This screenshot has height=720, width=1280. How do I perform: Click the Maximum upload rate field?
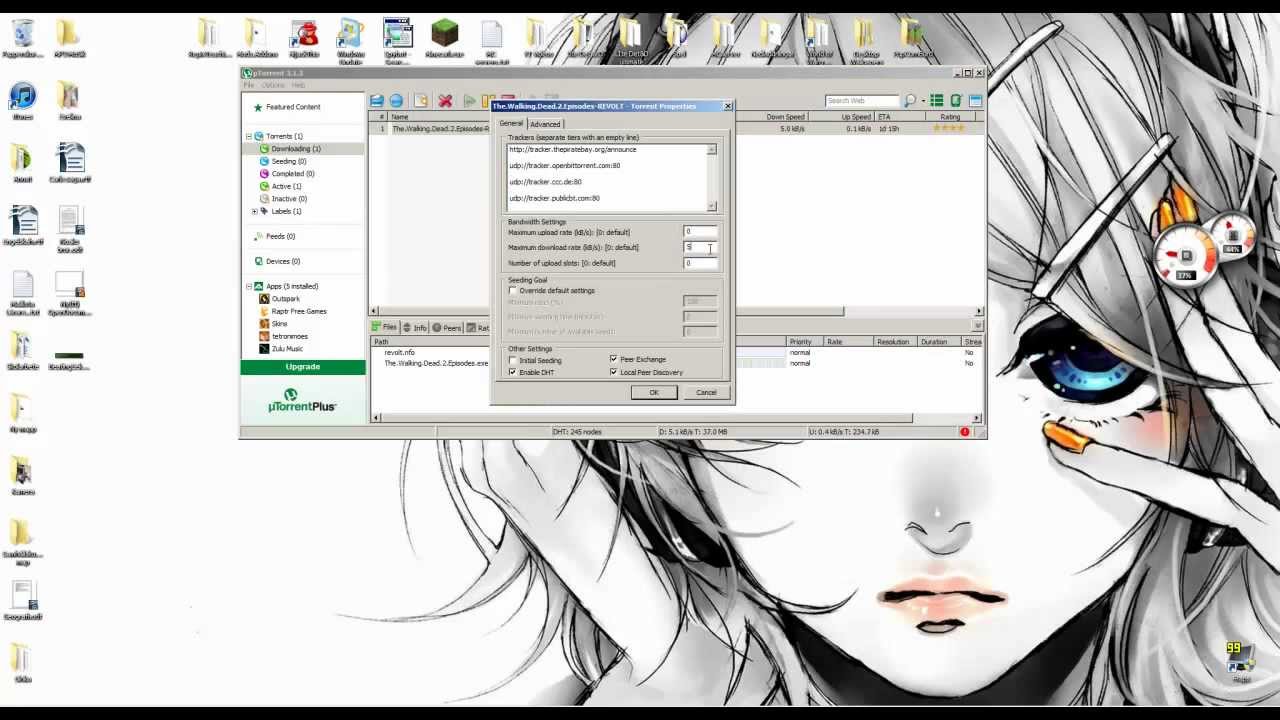700,232
